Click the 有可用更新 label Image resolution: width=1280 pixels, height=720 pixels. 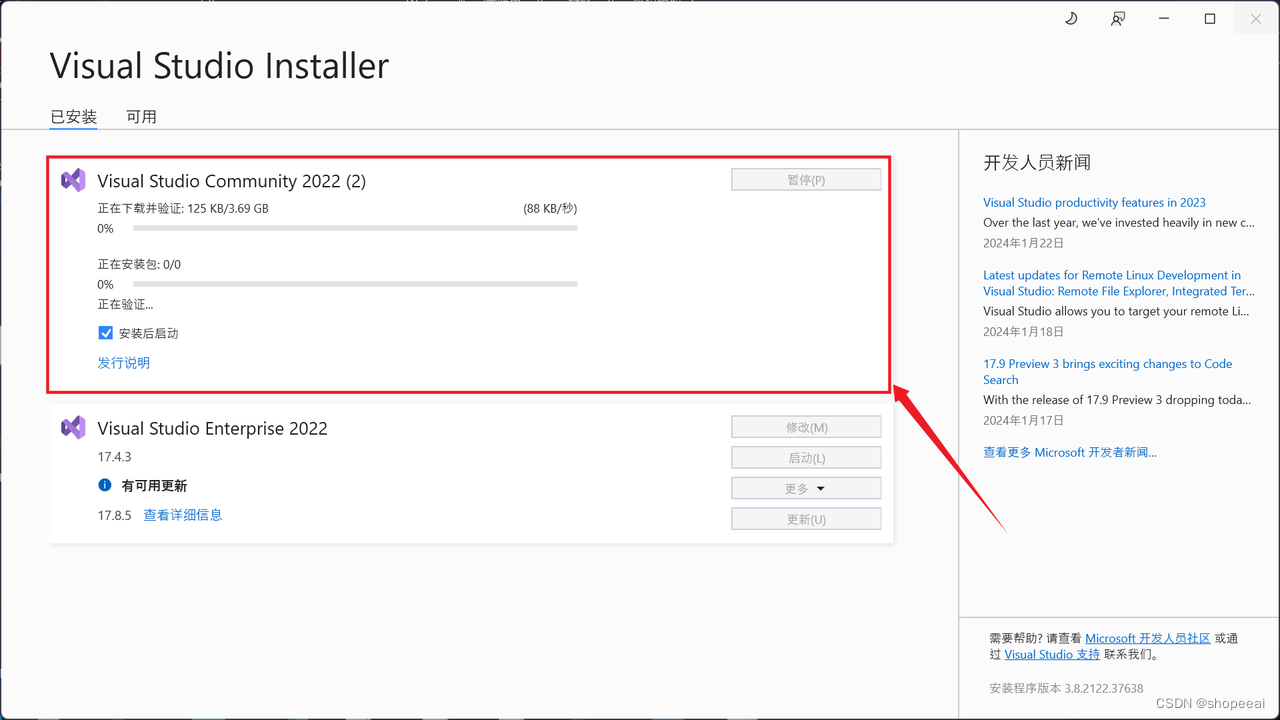pyautogui.click(x=154, y=485)
